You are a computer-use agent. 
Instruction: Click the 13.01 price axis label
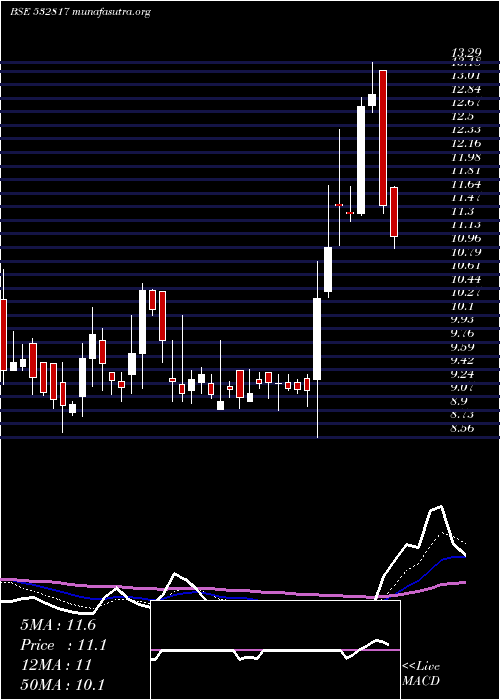[467, 76]
